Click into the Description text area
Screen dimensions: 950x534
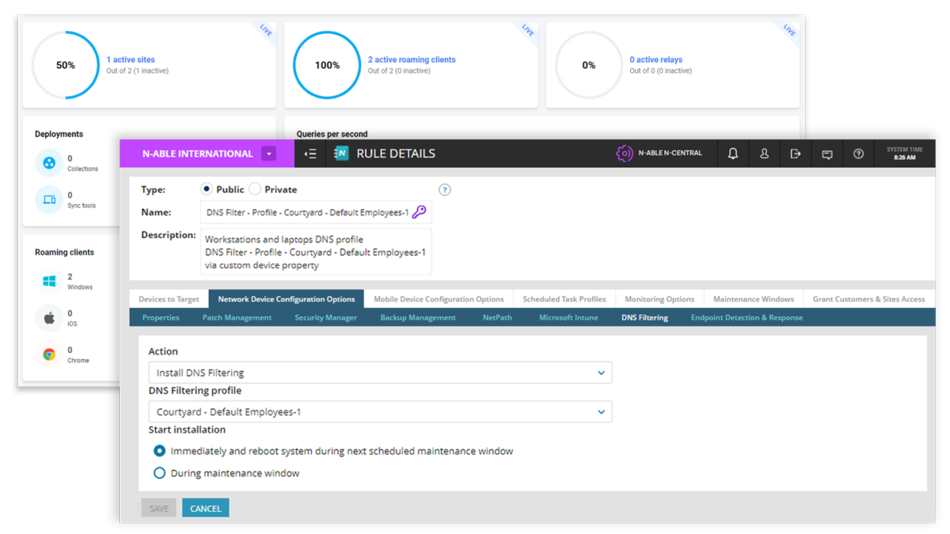coord(316,252)
